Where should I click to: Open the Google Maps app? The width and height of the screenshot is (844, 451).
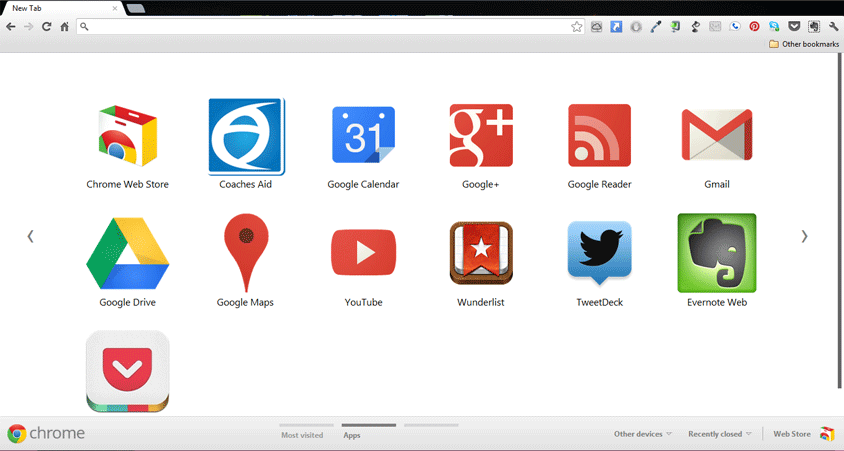(245, 253)
